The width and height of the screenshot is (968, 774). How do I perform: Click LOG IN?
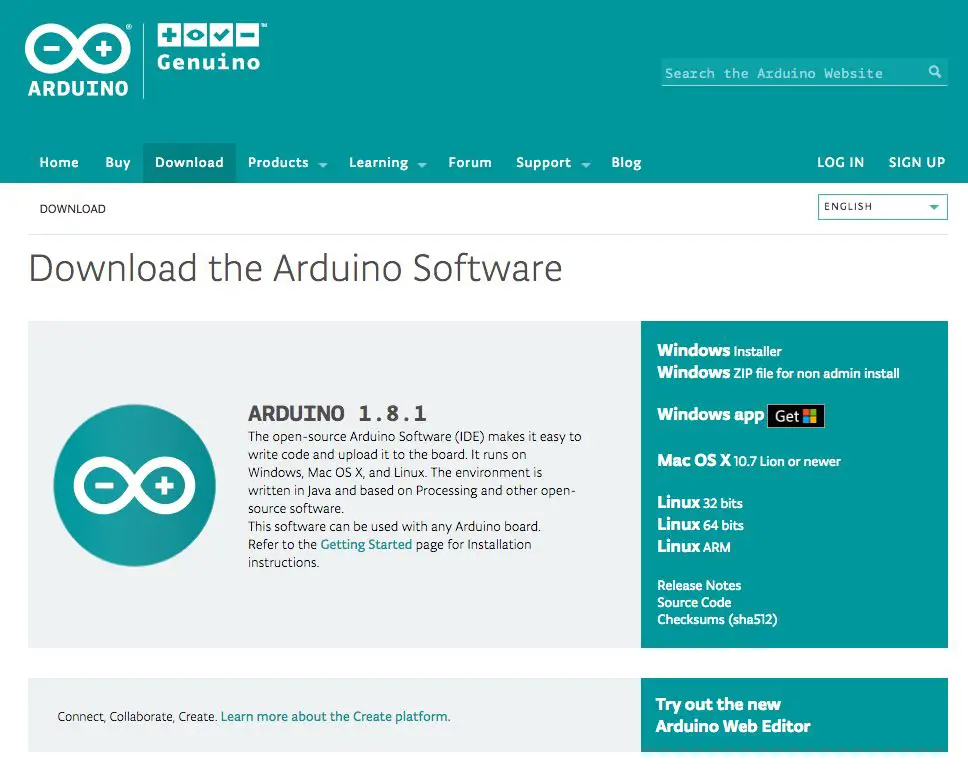840,162
